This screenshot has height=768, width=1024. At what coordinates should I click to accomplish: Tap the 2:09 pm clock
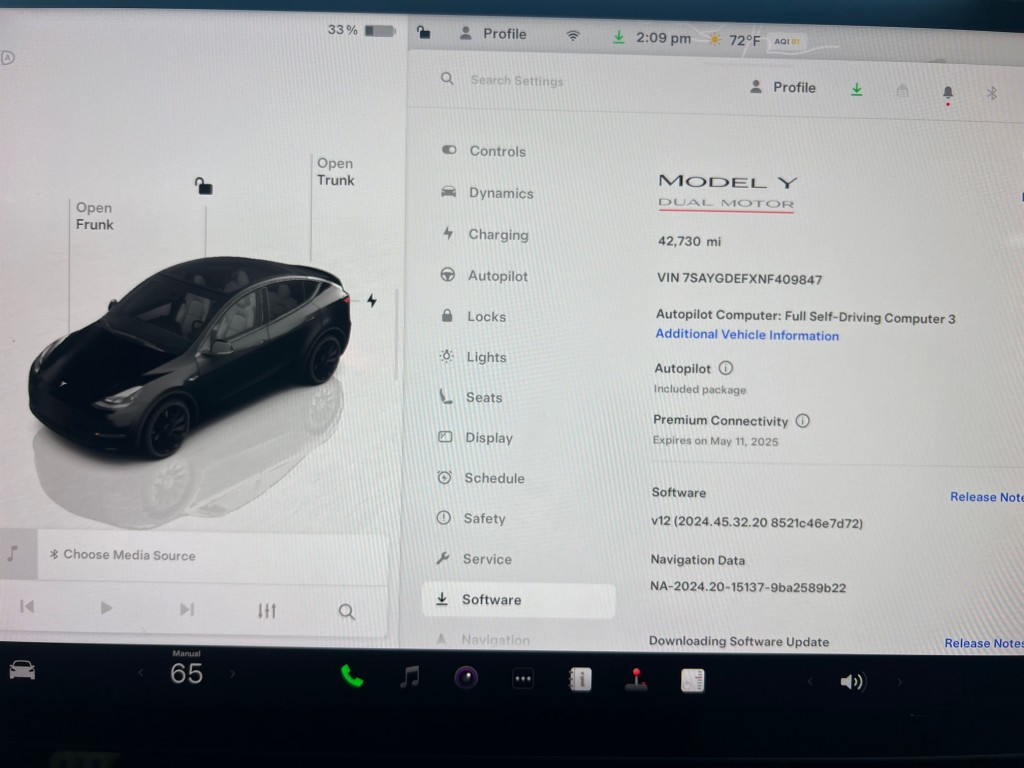point(664,38)
